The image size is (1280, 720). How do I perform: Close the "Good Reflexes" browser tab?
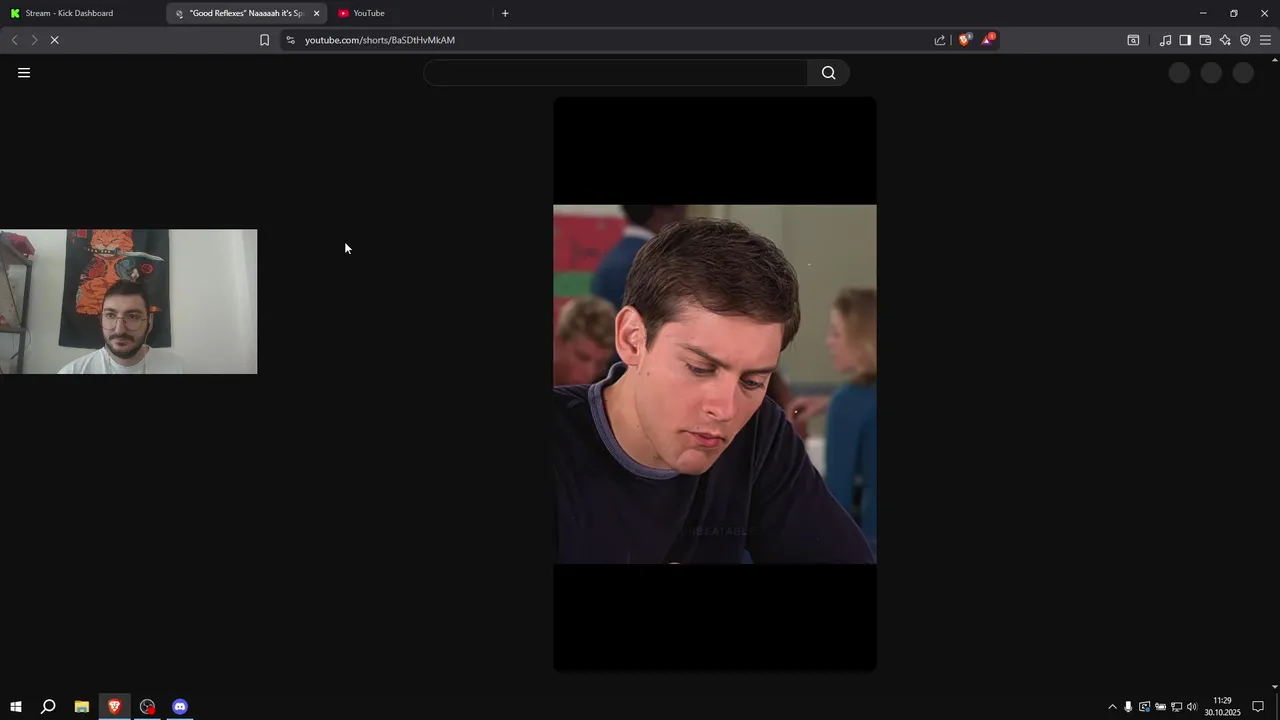(x=316, y=13)
